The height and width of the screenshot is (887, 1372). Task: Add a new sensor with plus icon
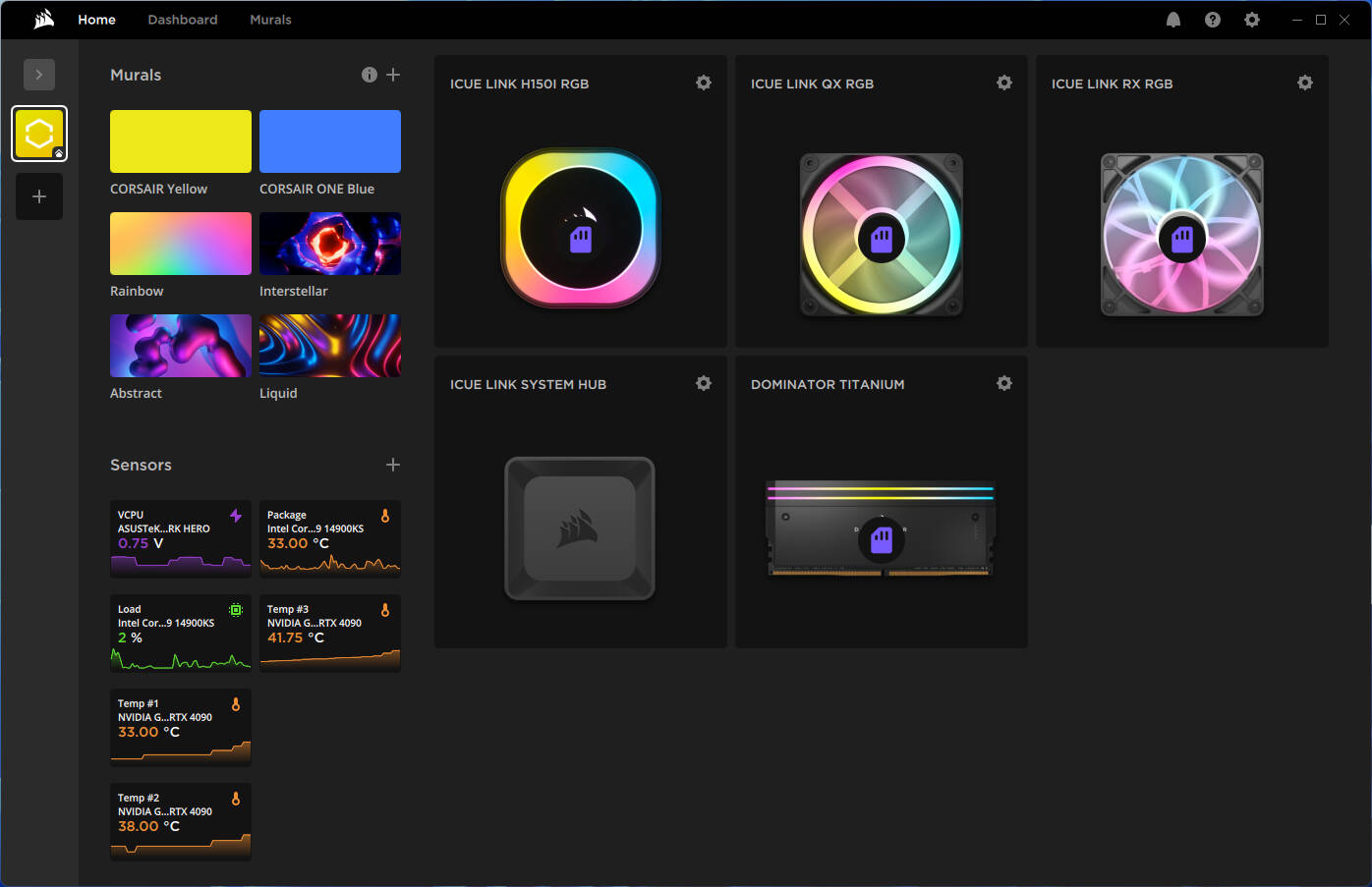pyautogui.click(x=393, y=465)
